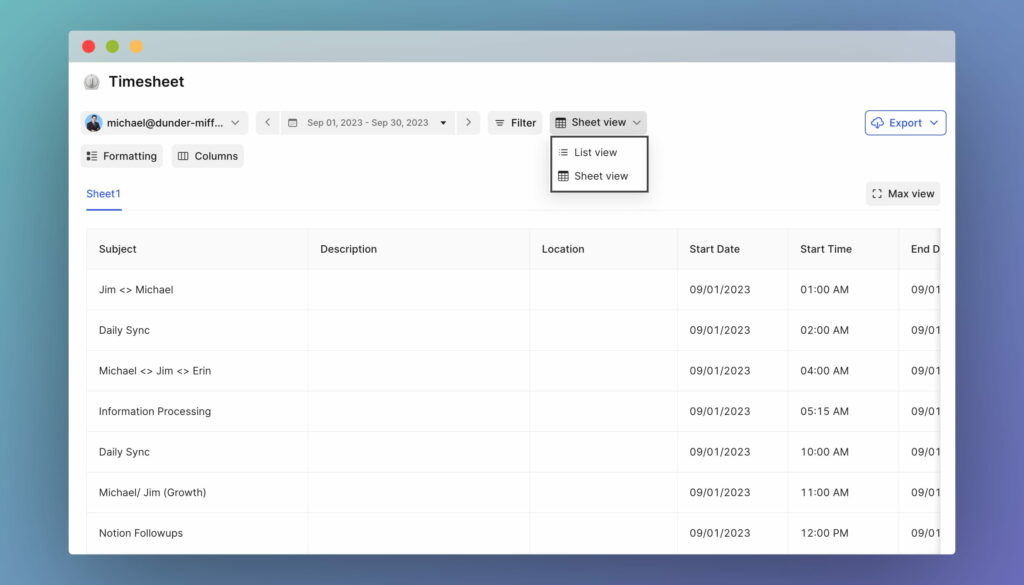Click the Formatting list icon

pyautogui.click(x=91, y=156)
